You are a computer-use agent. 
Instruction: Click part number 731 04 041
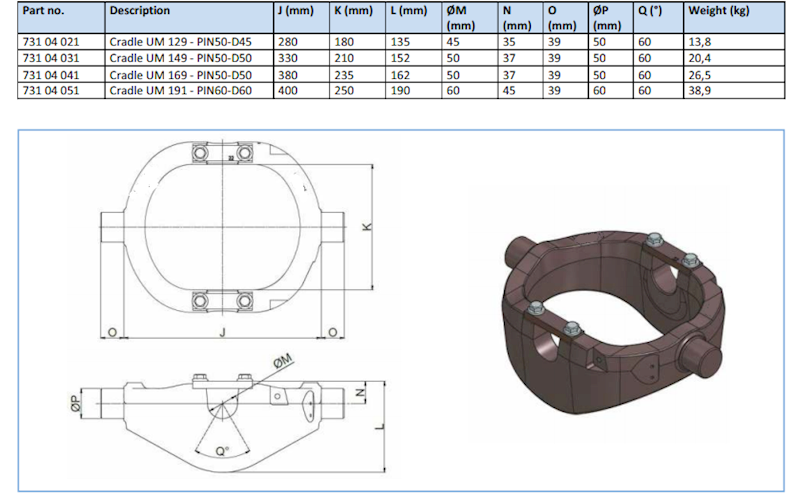point(51,75)
